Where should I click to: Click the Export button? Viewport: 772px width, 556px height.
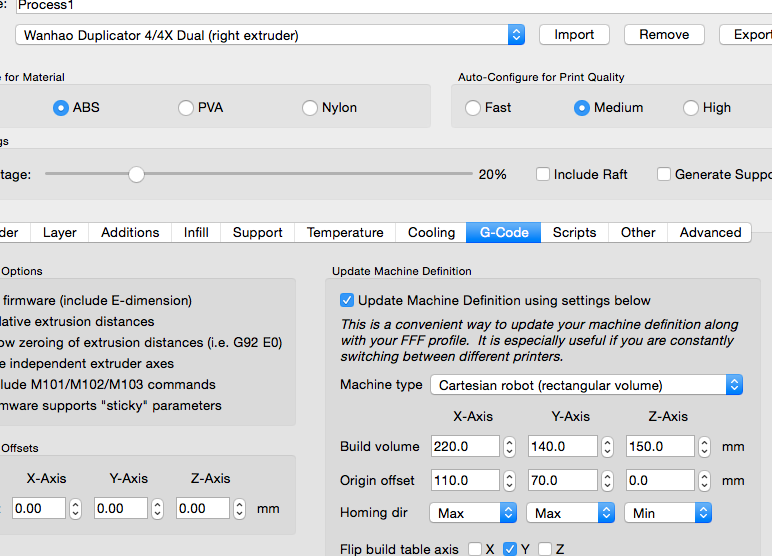click(745, 35)
